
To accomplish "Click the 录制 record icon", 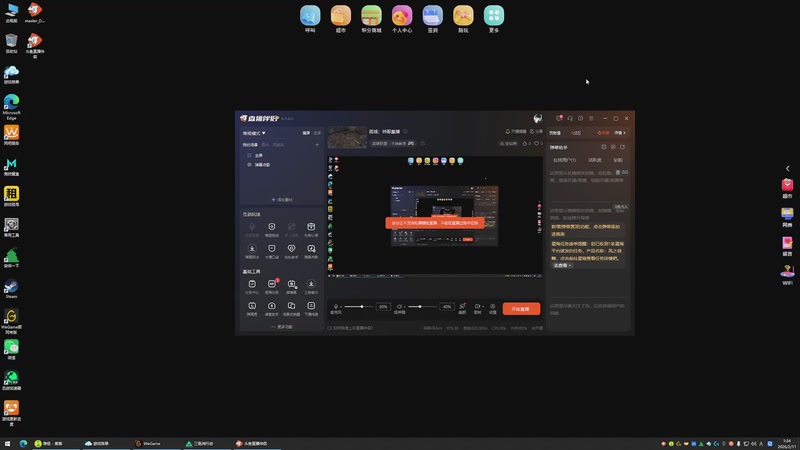I will 478,308.
